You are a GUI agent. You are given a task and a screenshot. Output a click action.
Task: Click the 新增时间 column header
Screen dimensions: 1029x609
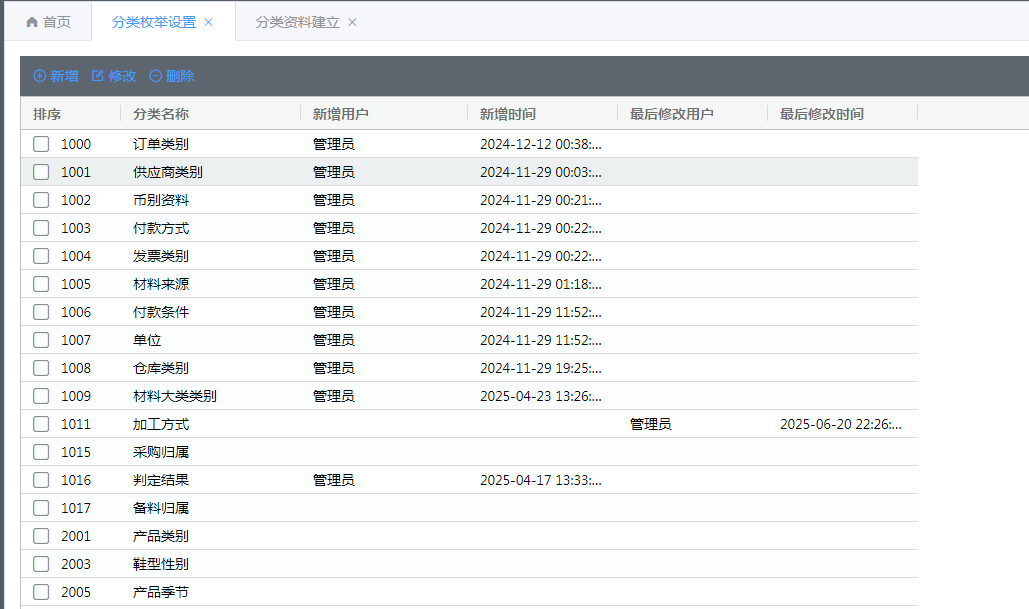point(508,114)
